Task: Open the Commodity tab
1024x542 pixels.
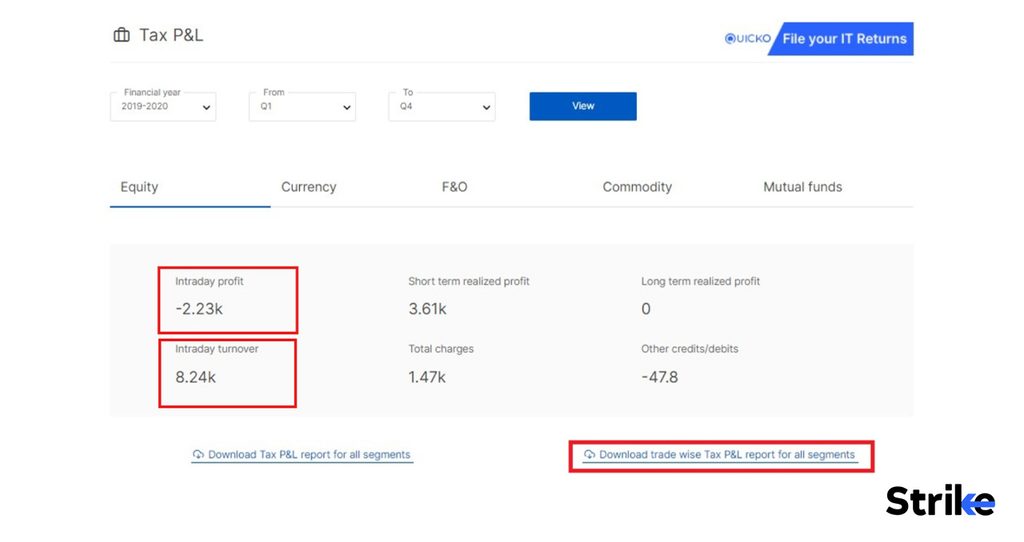Action: (x=637, y=187)
